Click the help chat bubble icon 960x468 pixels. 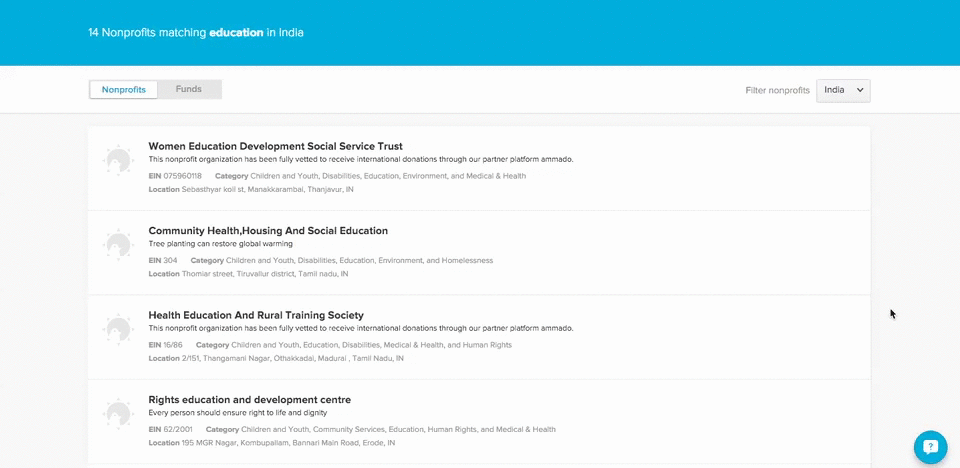click(x=930, y=446)
